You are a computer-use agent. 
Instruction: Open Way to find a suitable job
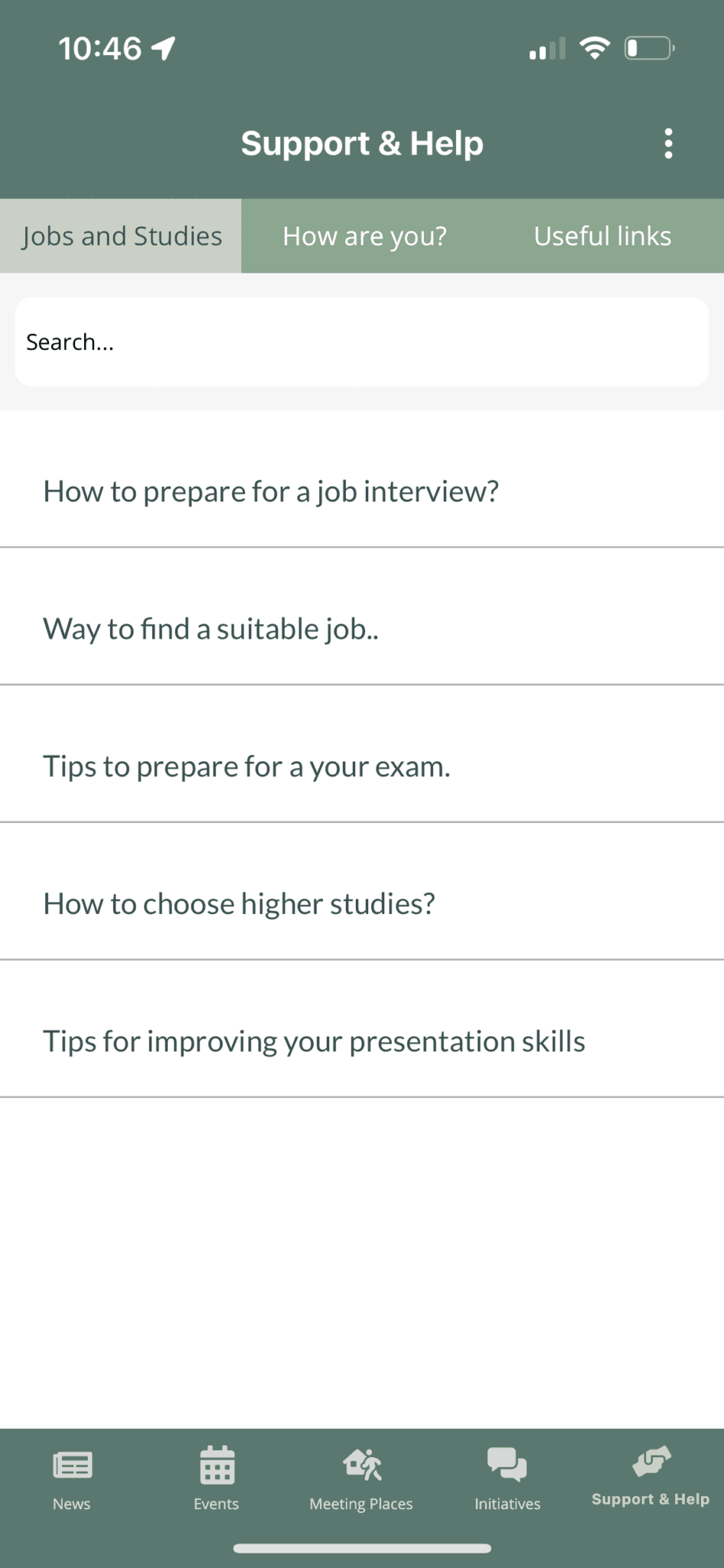tap(362, 629)
